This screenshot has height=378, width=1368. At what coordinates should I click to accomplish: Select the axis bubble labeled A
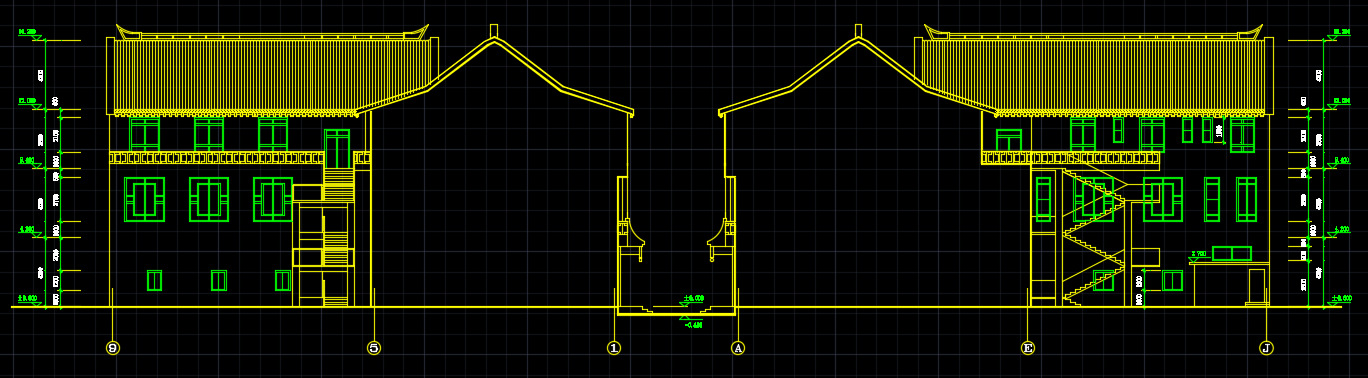(738, 348)
